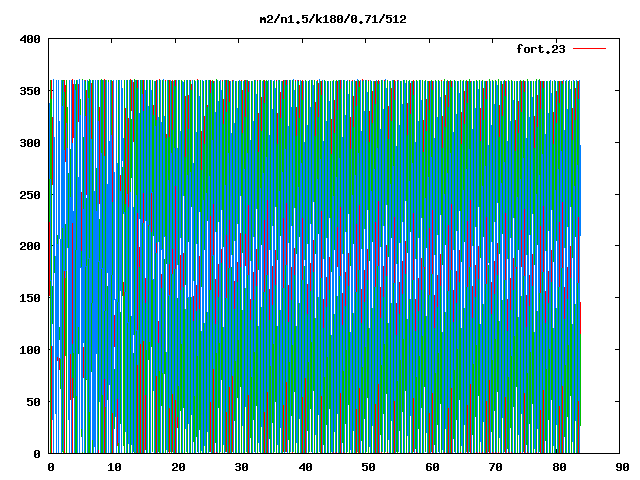
Task: Click the red legend line sample
Action: (x=589, y=49)
